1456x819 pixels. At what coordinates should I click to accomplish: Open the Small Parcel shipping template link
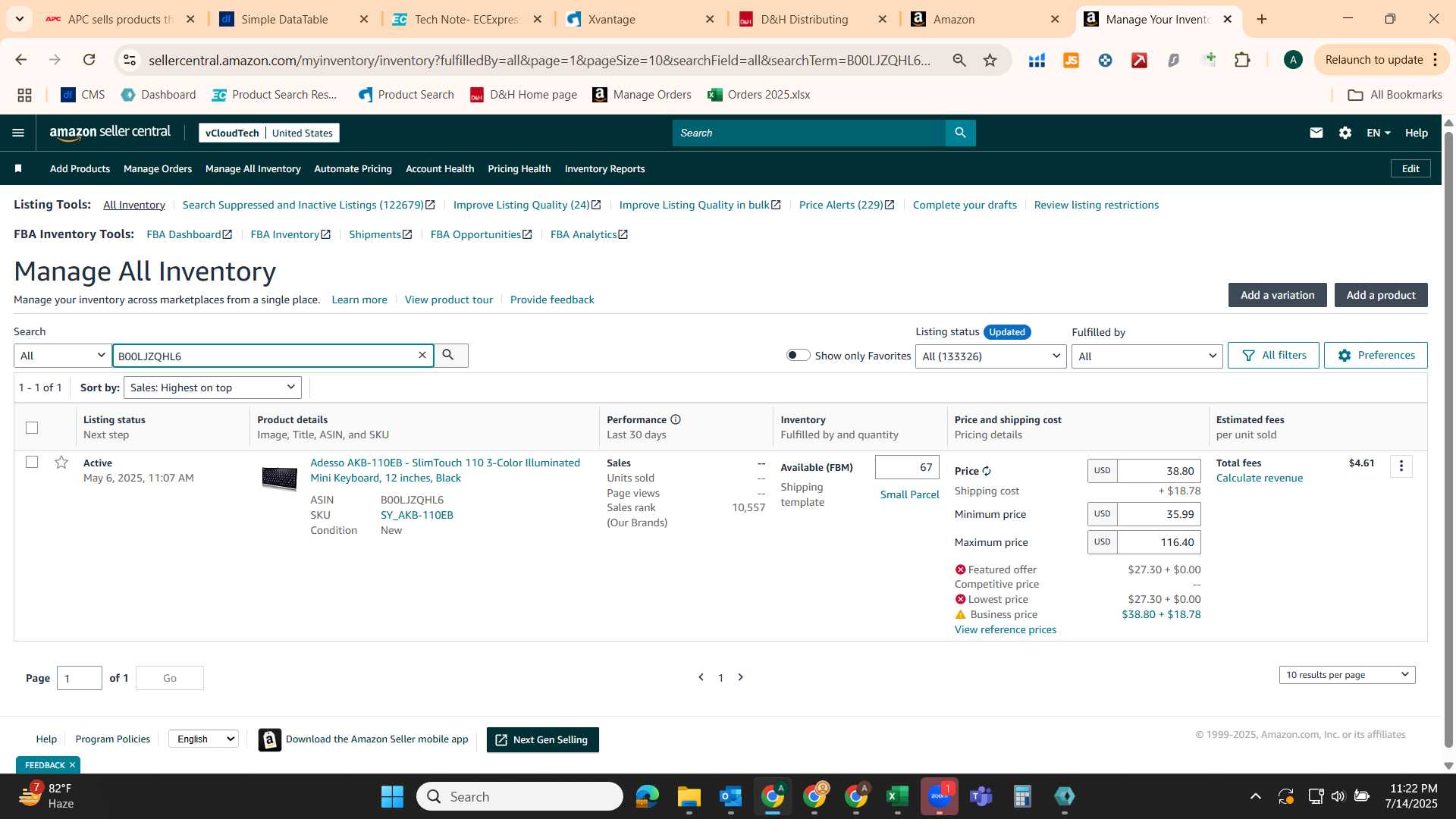[x=909, y=494]
